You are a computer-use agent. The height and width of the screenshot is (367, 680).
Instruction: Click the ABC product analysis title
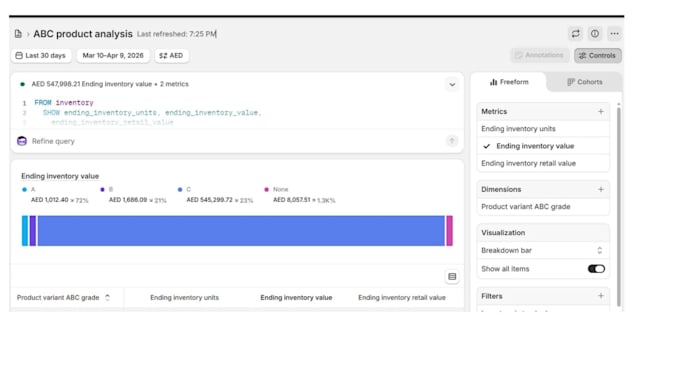[x=83, y=34]
